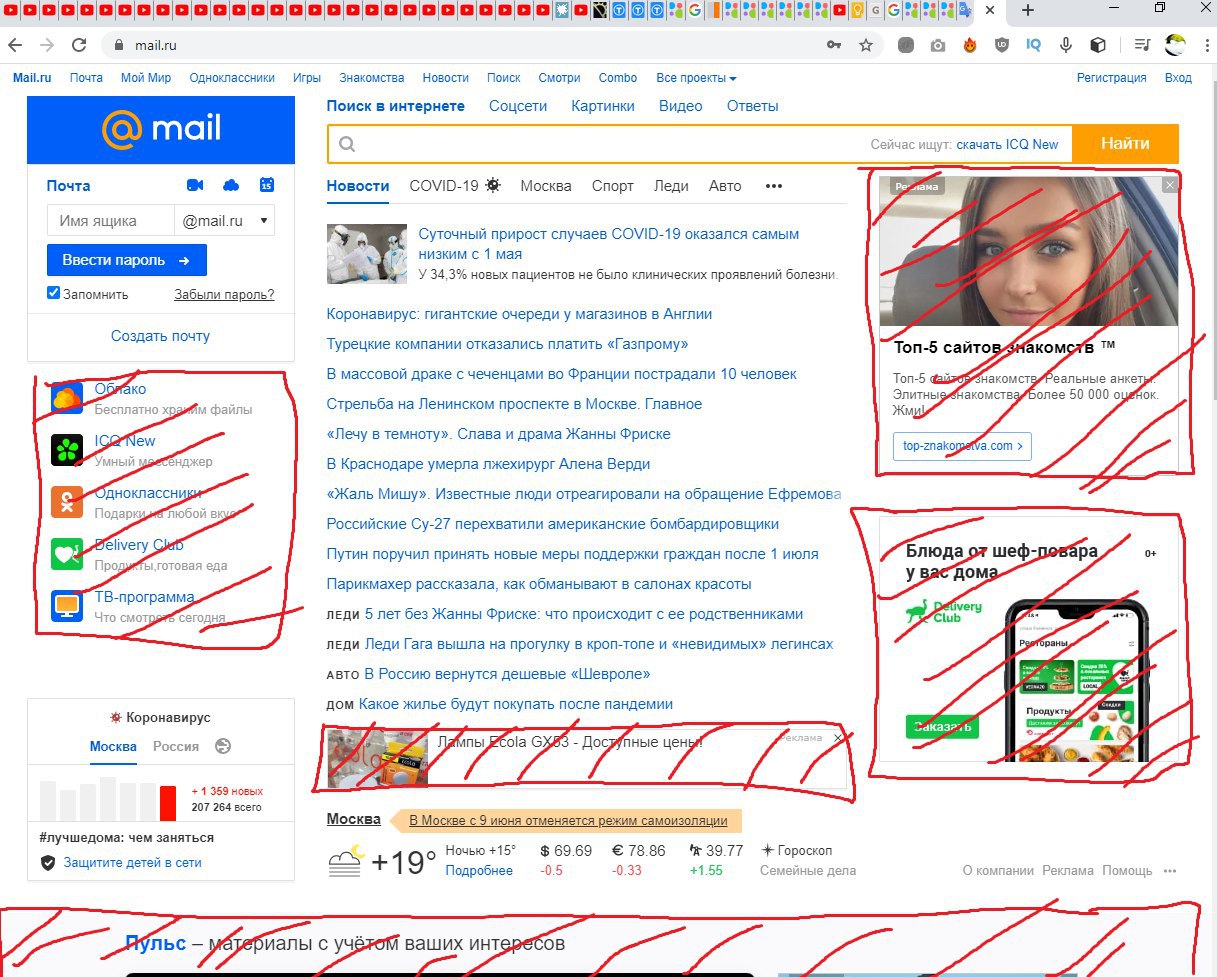
Task: Toggle the Запомнить checkbox
Action: 54,293
